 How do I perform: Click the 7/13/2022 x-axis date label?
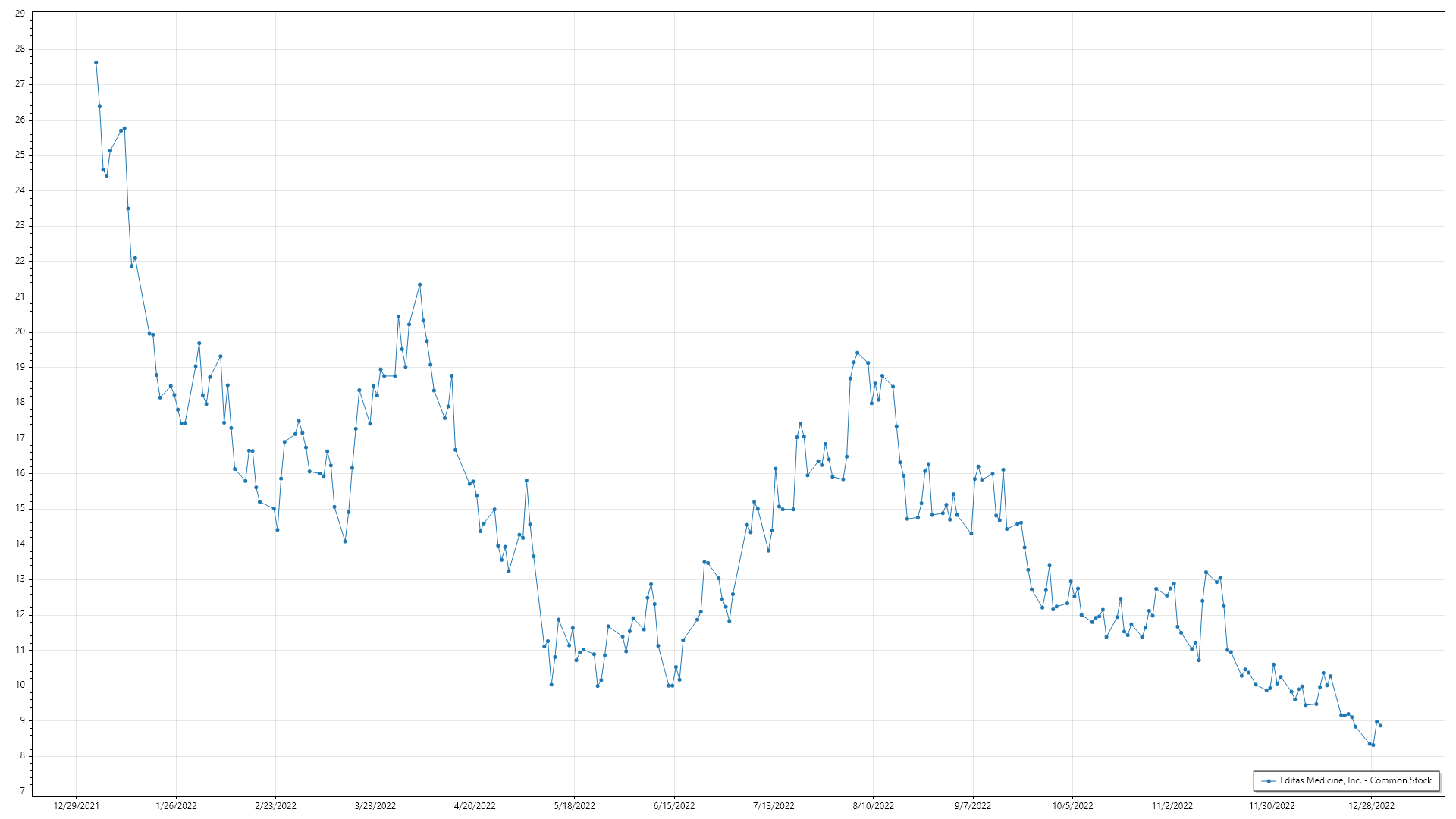773,806
